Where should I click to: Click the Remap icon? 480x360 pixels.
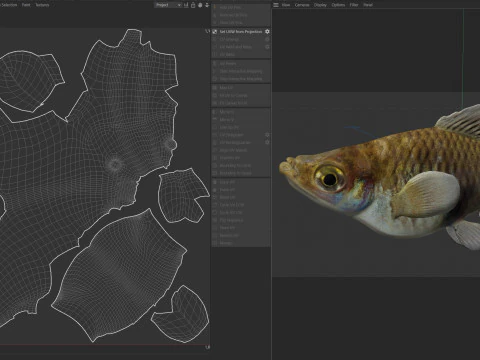(215, 243)
